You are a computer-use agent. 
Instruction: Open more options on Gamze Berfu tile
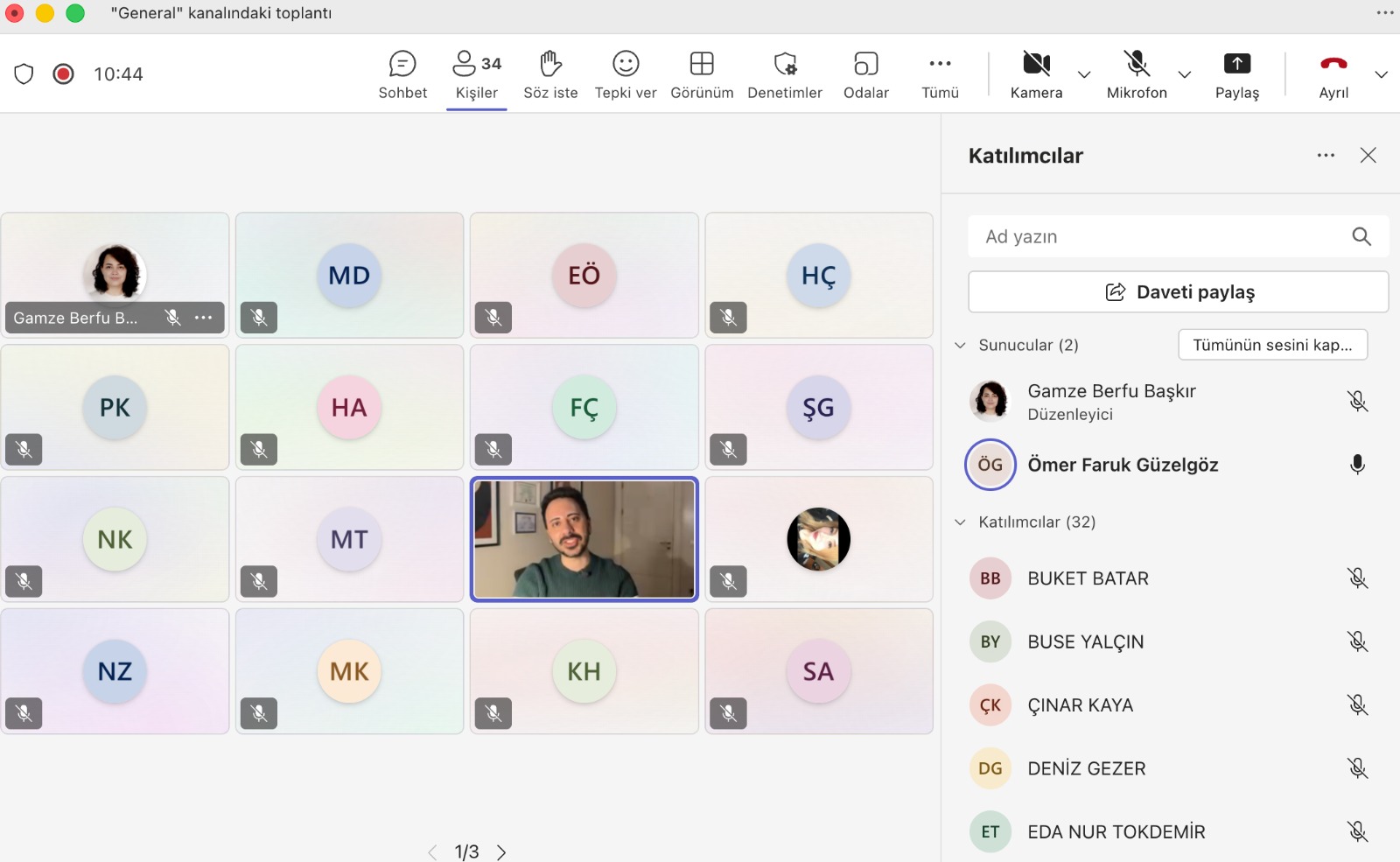[x=204, y=318]
